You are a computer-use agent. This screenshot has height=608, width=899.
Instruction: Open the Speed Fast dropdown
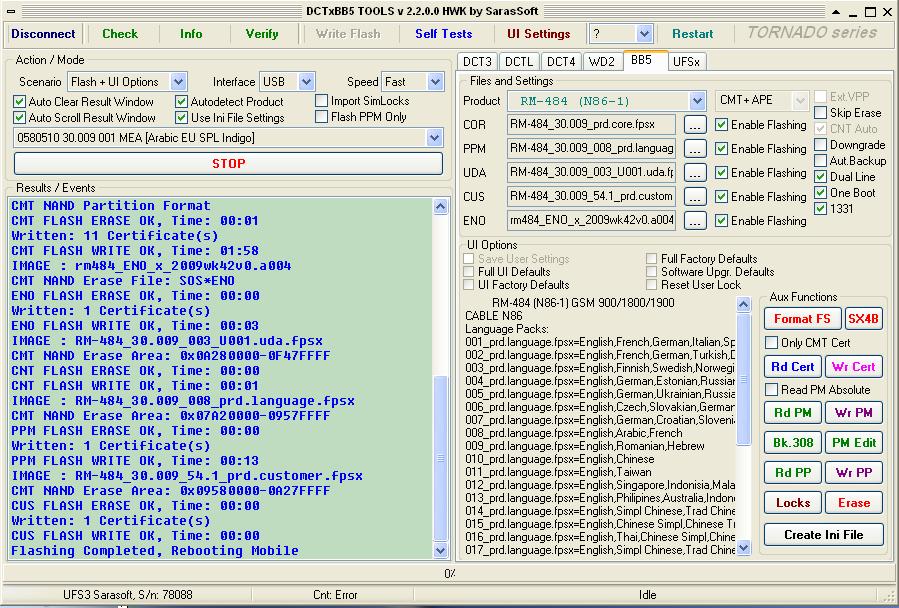pyautogui.click(x=435, y=81)
